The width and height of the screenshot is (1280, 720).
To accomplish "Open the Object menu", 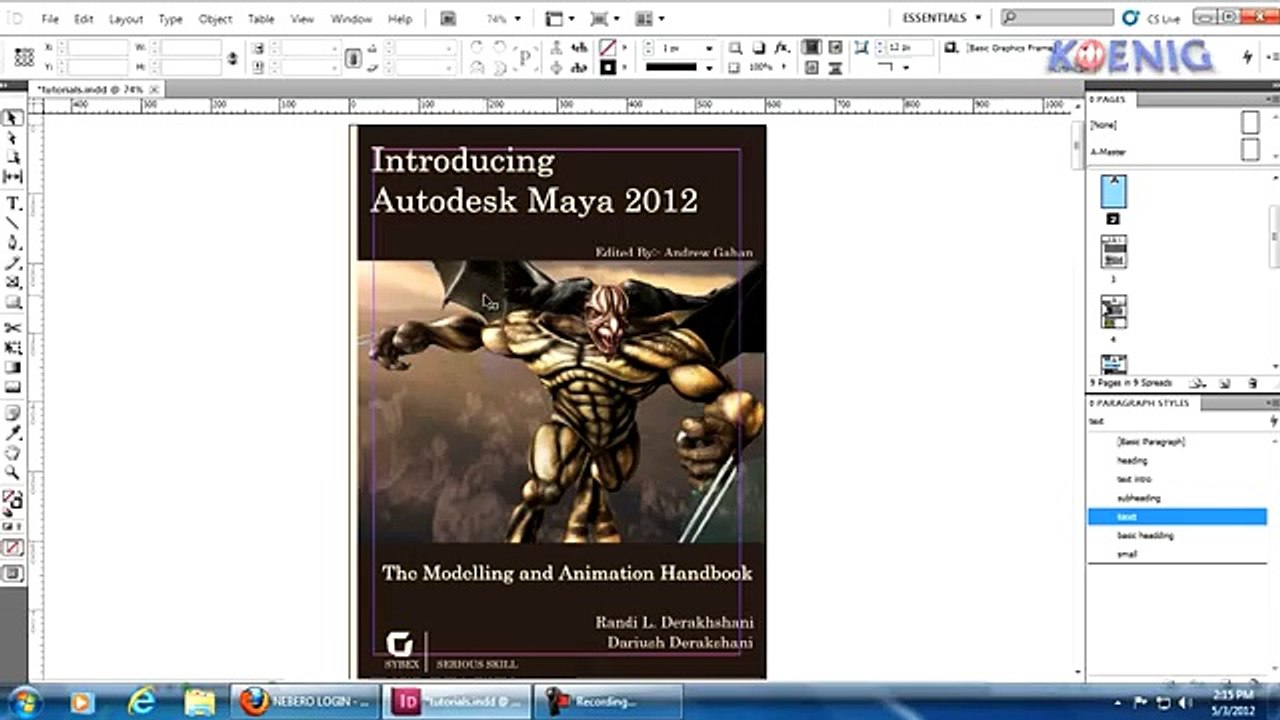I will (216, 19).
